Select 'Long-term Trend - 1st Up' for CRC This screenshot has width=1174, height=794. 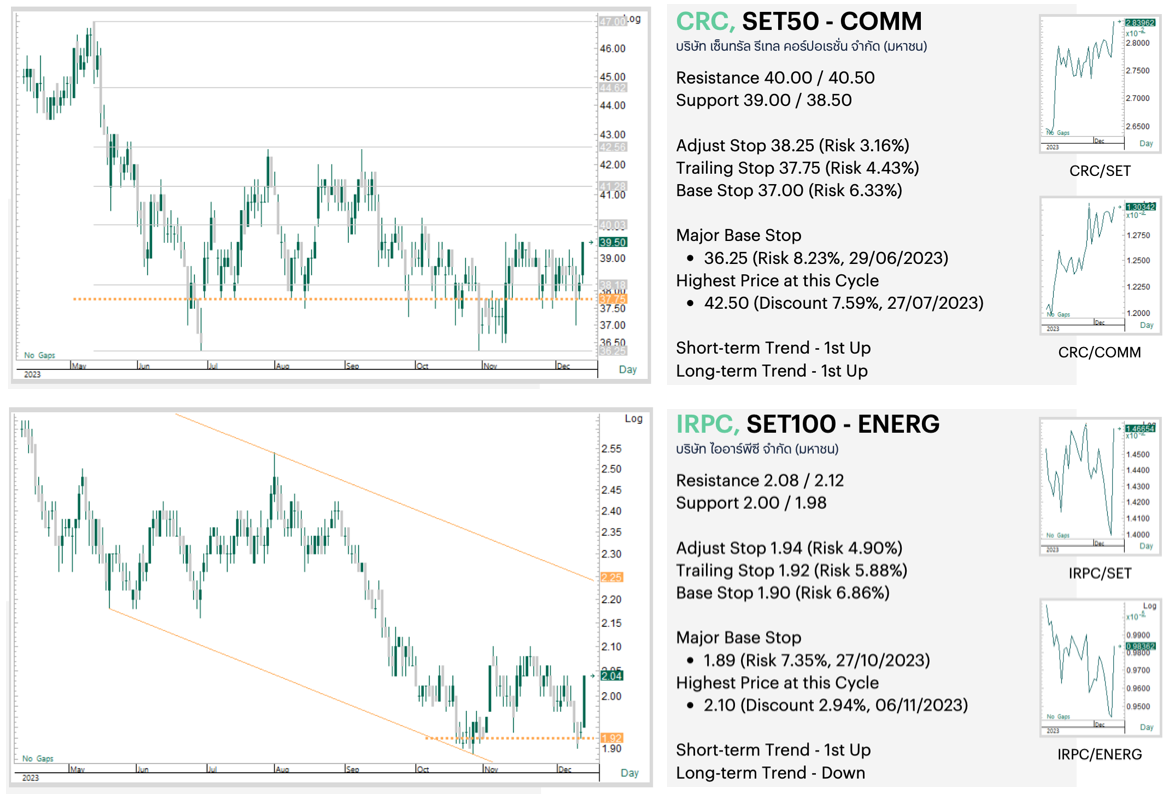(772, 371)
